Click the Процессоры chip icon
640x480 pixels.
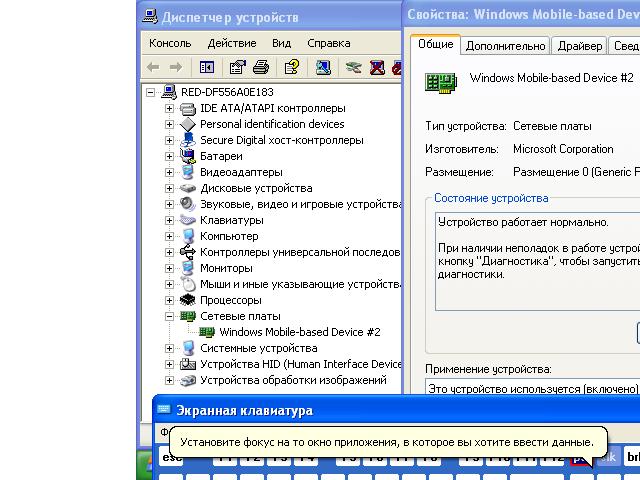pos(188,300)
